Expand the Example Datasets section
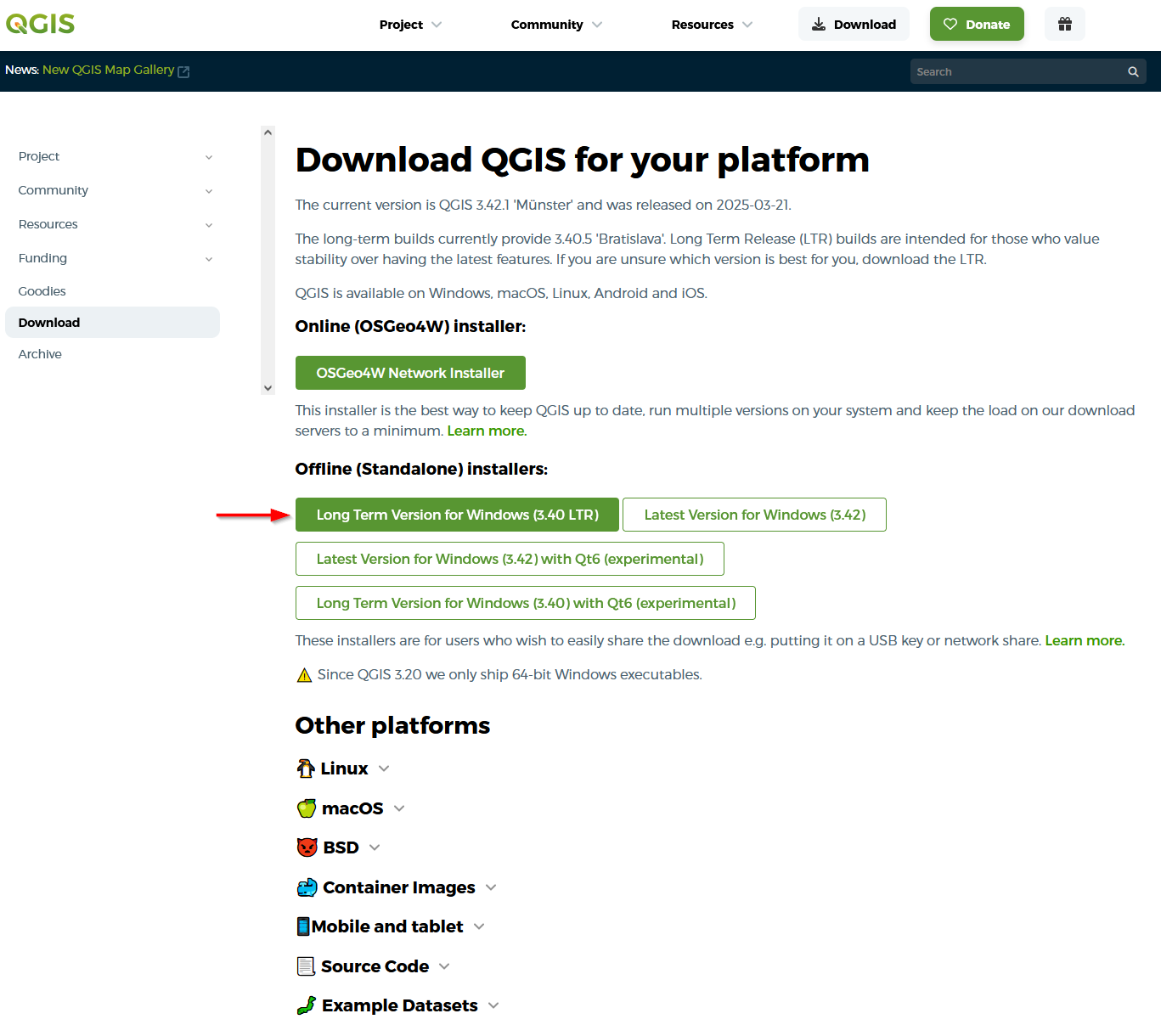Viewport: 1161px width, 1036px height. pyautogui.click(x=493, y=1005)
